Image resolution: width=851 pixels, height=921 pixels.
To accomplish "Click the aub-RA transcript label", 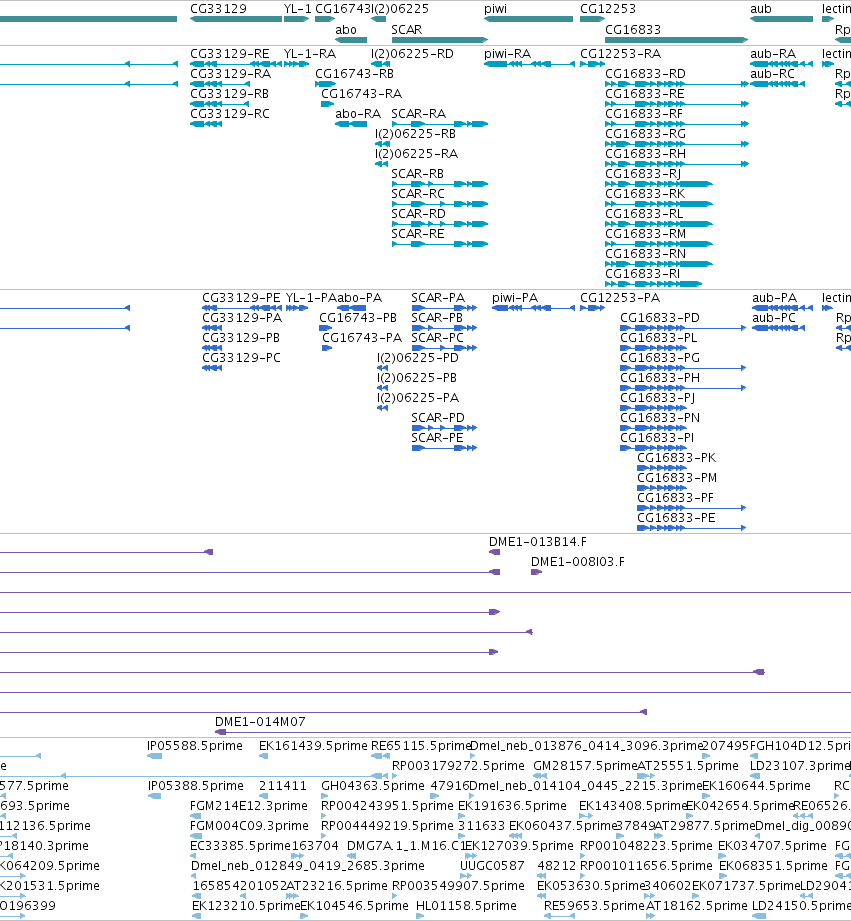I will coord(772,53).
